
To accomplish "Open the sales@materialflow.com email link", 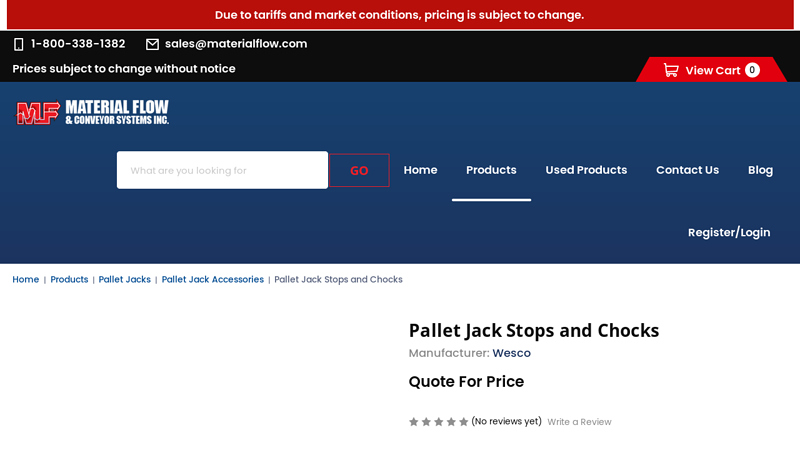I will coord(236,44).
